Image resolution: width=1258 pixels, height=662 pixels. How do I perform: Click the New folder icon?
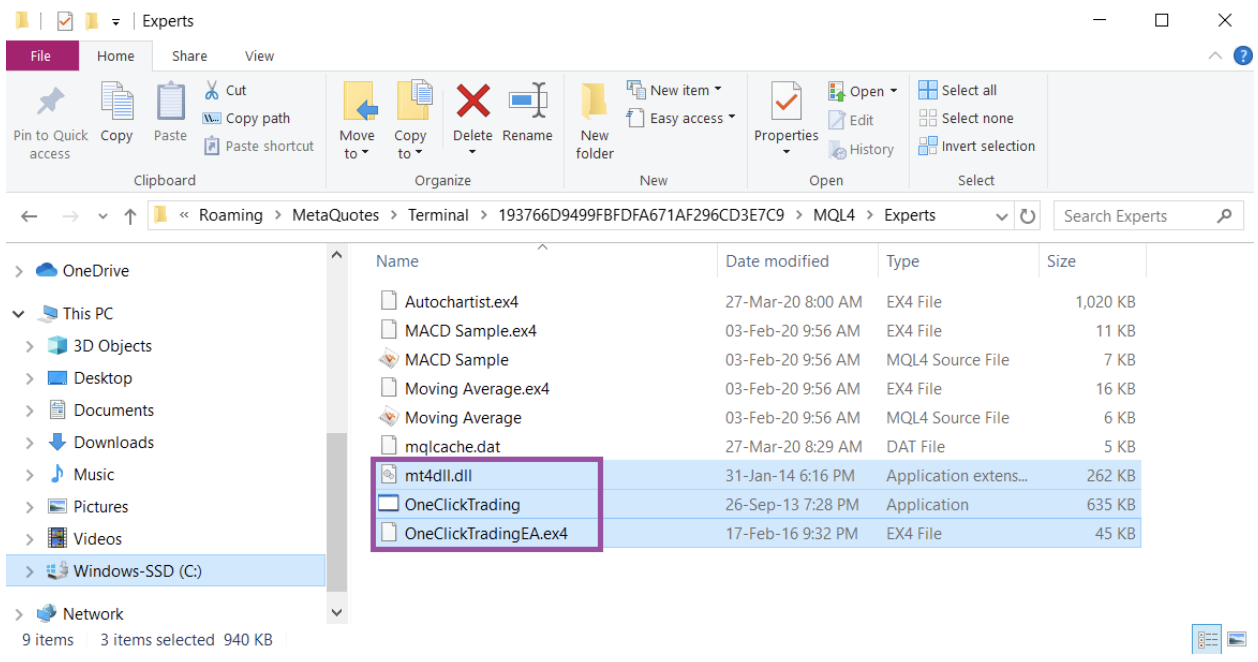[595, 102]
